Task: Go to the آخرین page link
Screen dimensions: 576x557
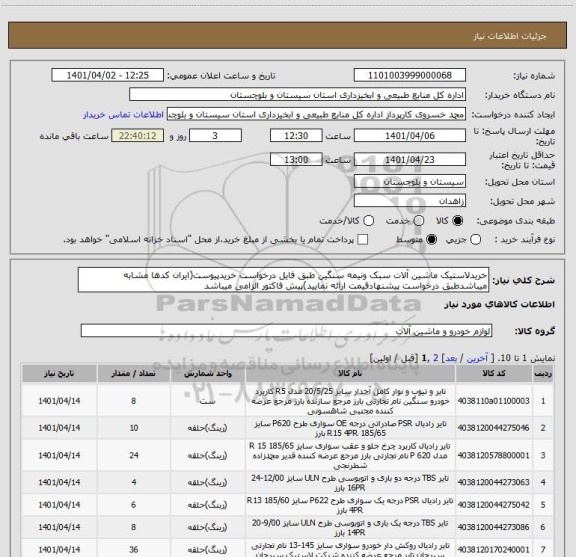Action: pyautogui.click(x=477, y=358)
